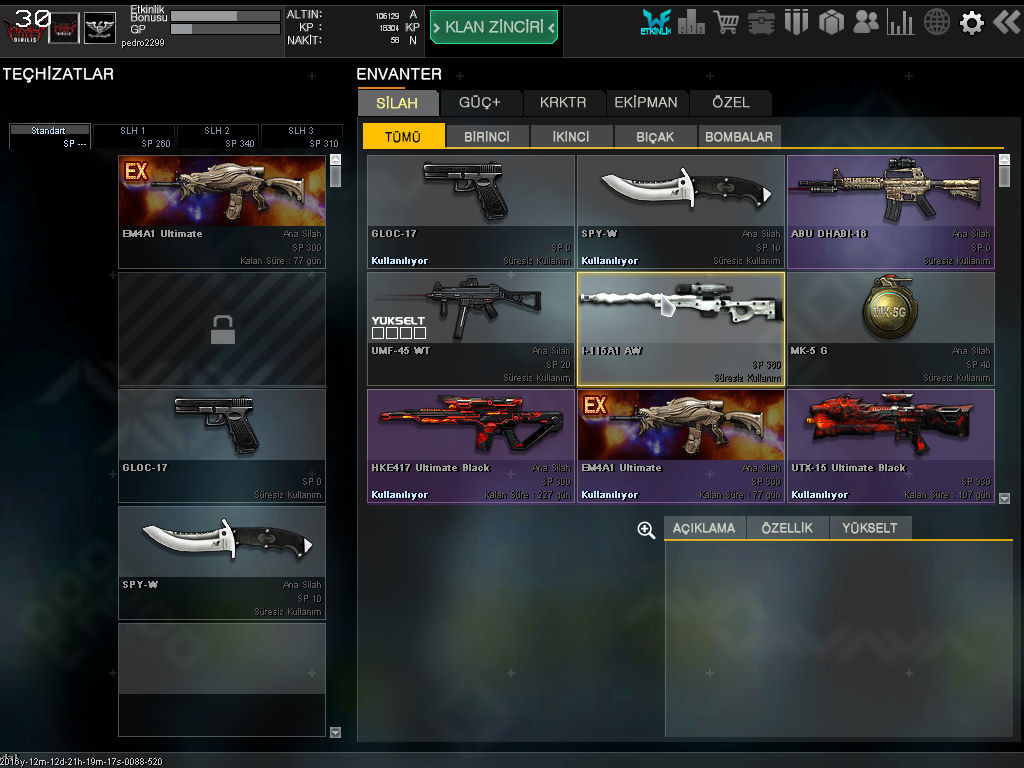
Task: Open the statistics bar chart icon
Action: 901,23
